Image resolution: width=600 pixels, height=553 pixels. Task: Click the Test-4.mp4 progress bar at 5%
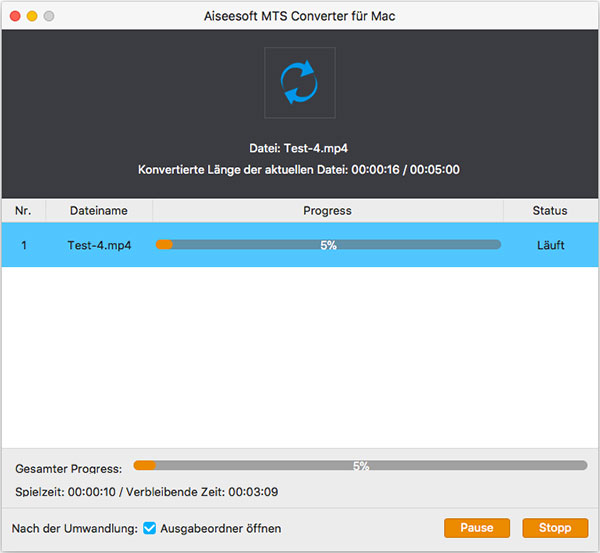328,245
